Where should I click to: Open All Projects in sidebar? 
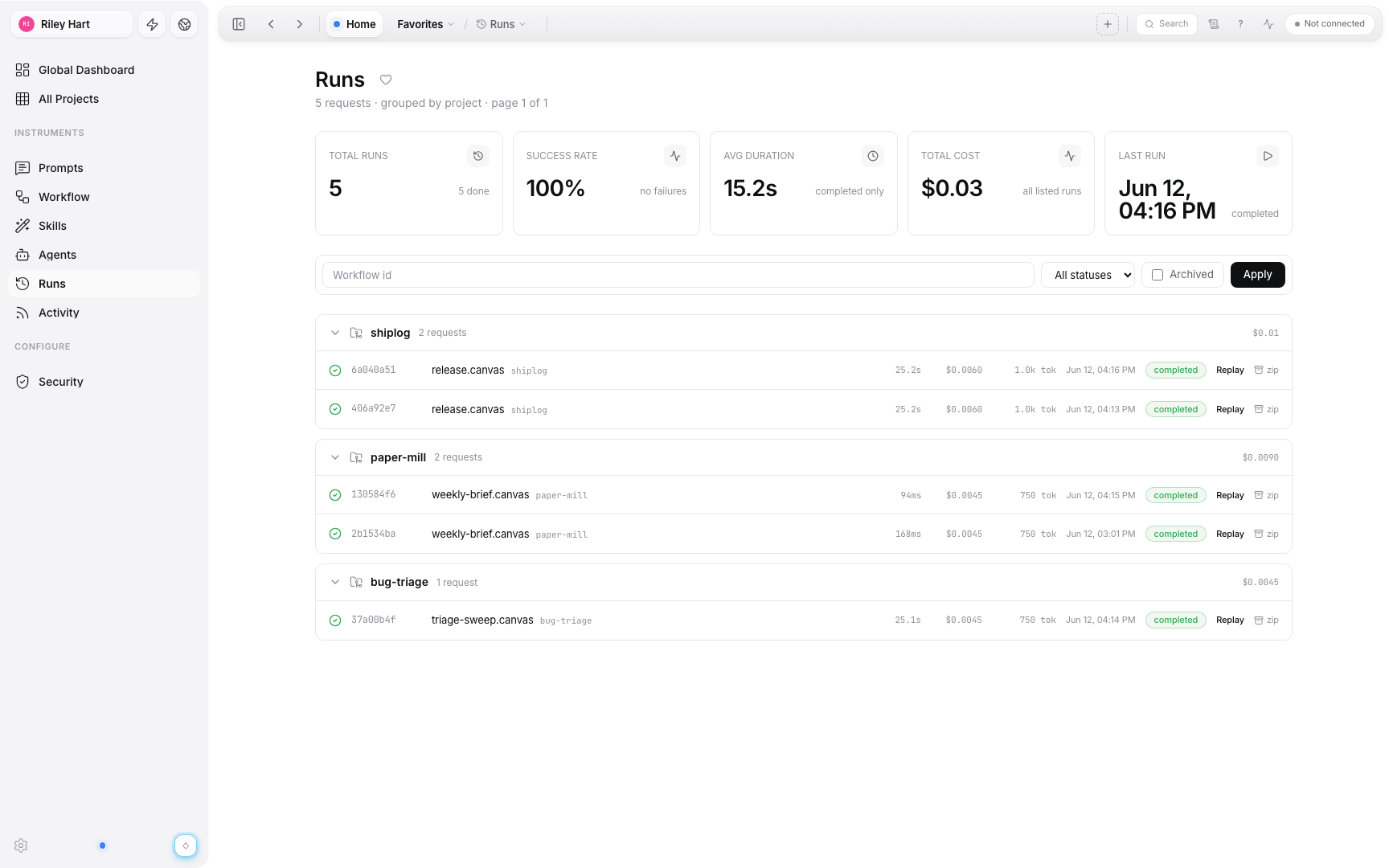pos(104,99)
